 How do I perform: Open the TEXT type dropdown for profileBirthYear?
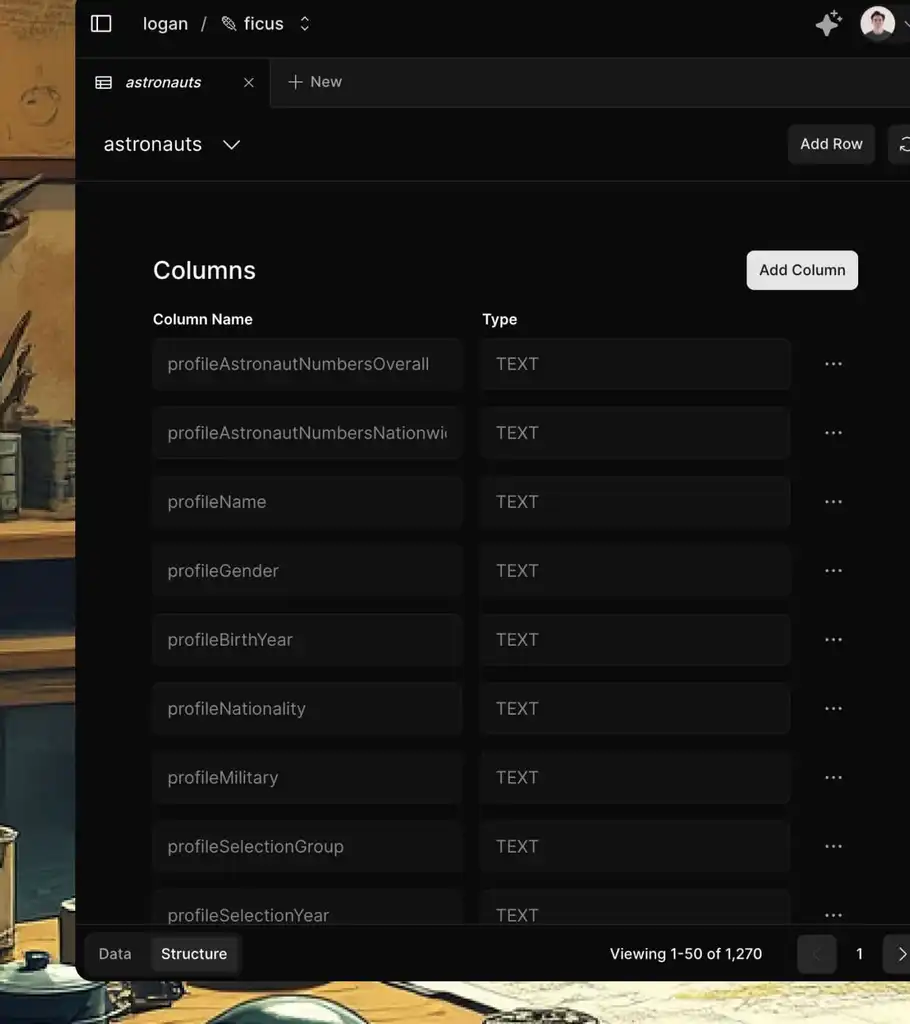click(635, 640)
